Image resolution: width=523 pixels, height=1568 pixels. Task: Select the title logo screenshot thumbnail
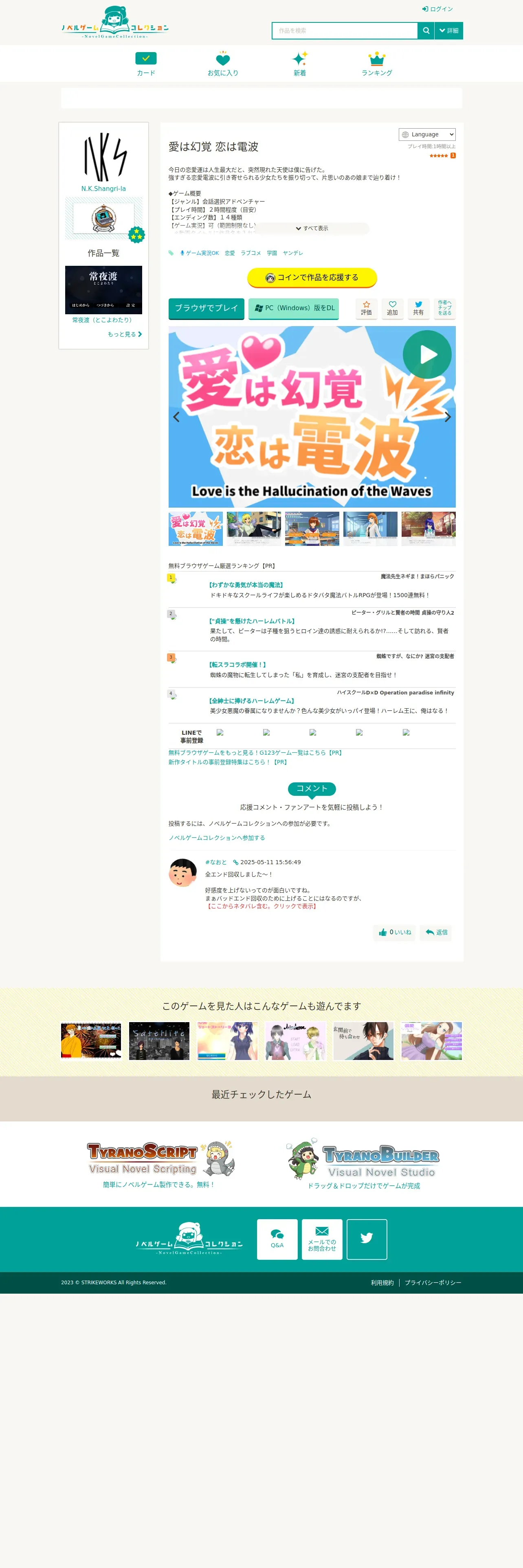click(x=196, y=529)
